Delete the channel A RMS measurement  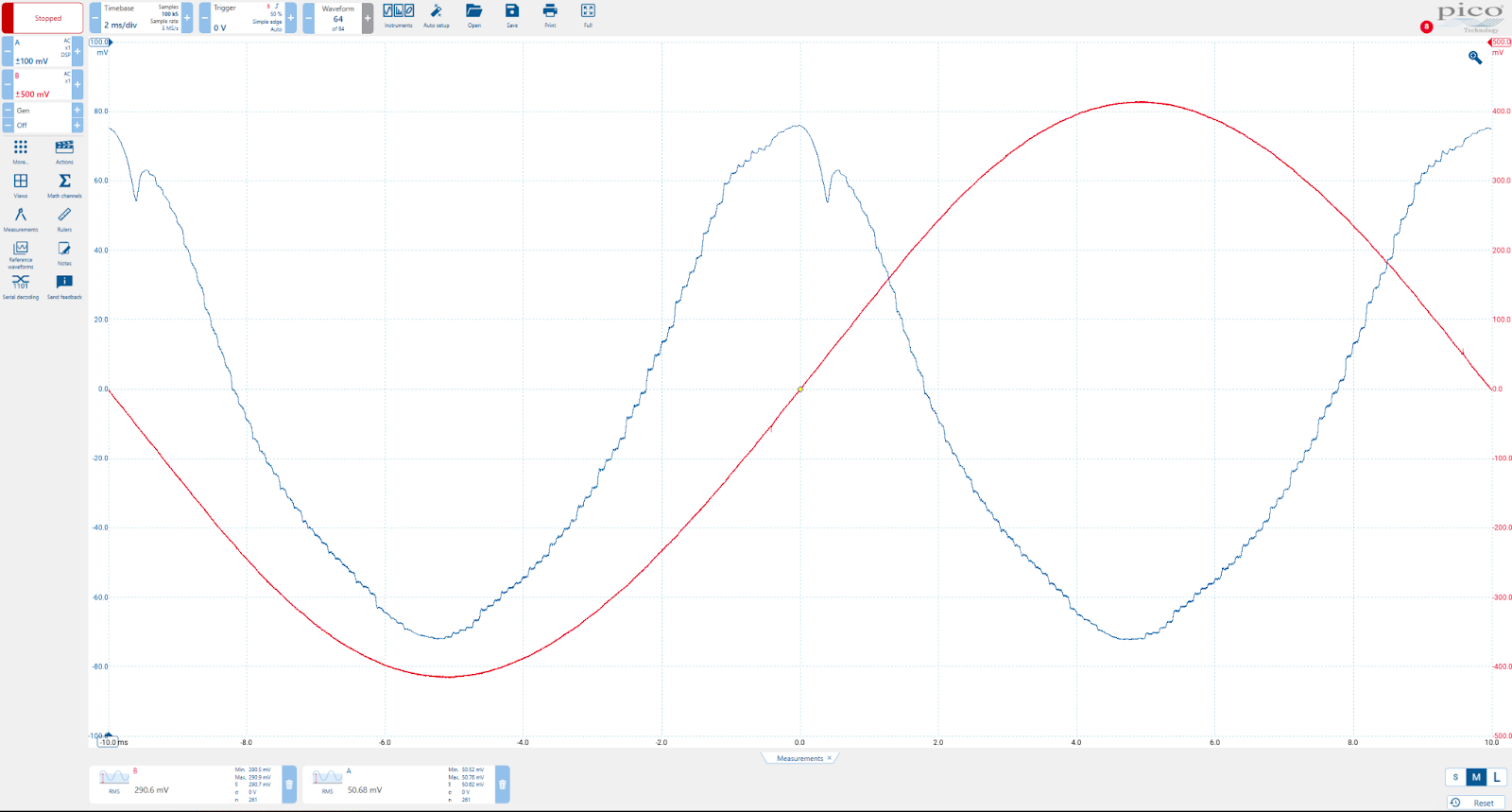(503, 785)
